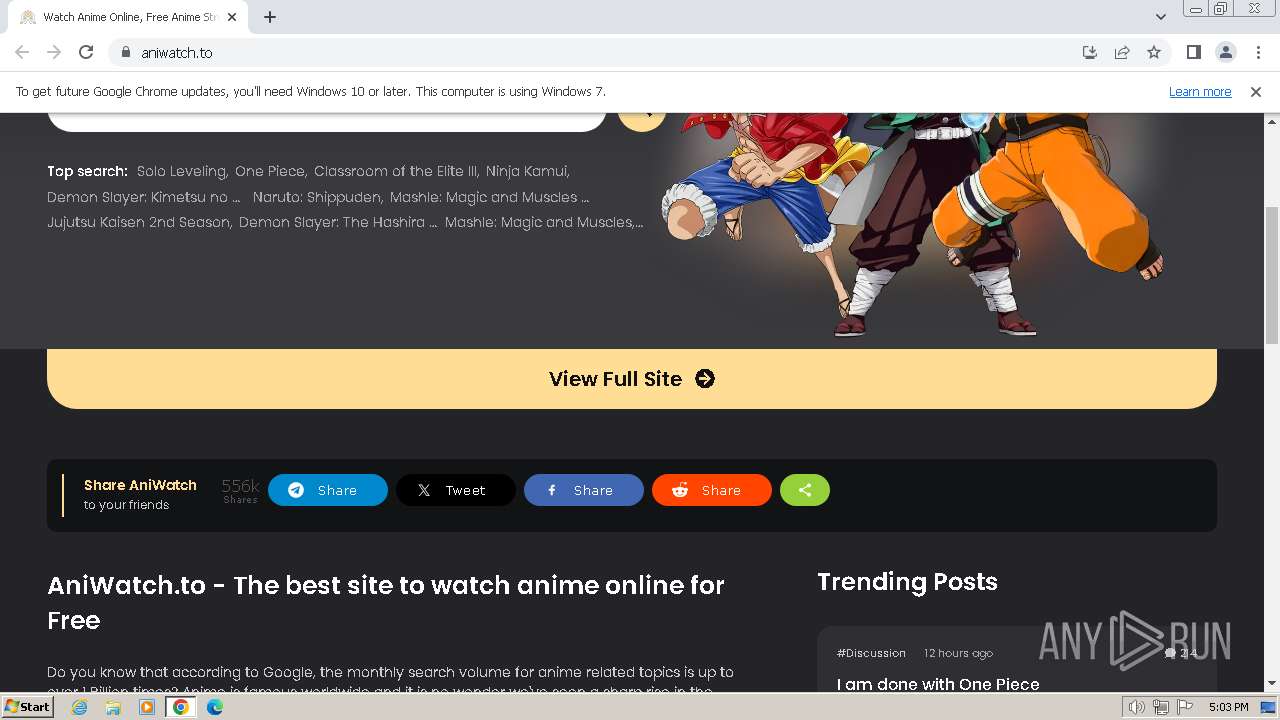Viewport: 1280px width, 720px height.
Task: Click the browser forward arrow
Action: tap(54, 52)
